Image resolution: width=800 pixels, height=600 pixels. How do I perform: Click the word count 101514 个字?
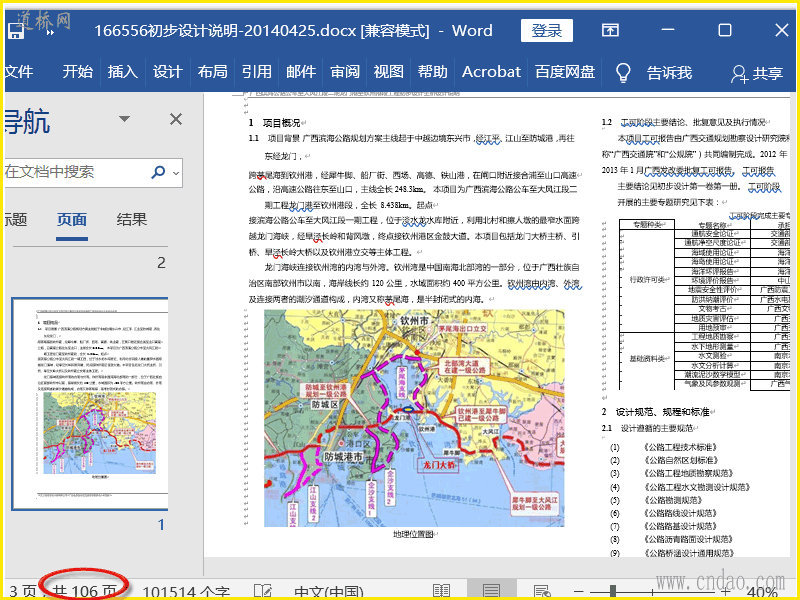coord(186,591)
